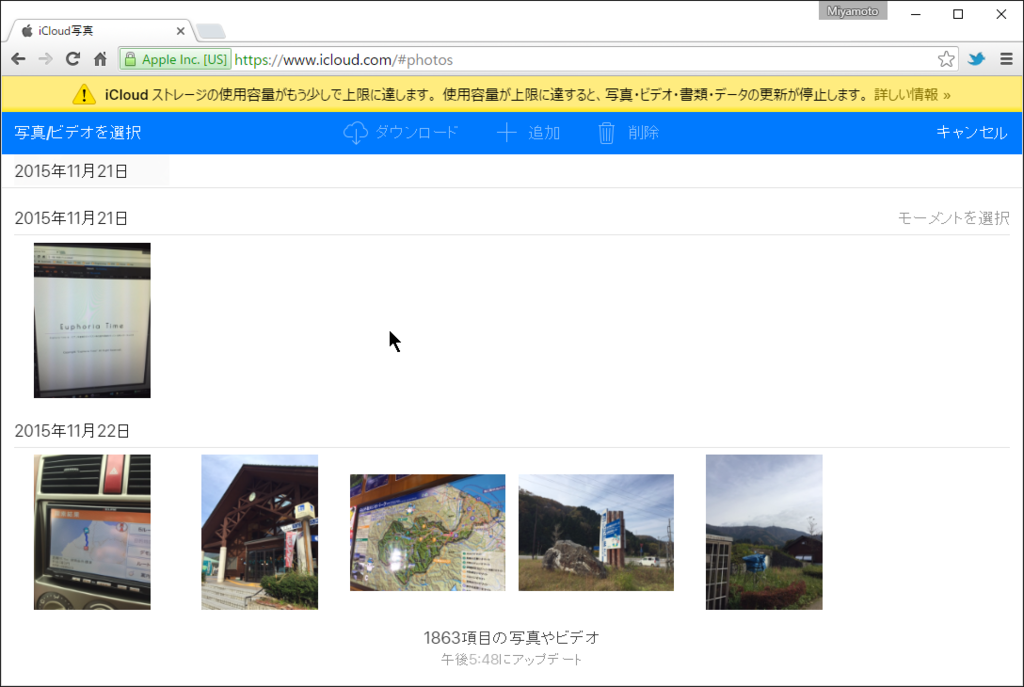Click the Miyamoto account name
The width and height of the screenshot is (1024, 687).
[852, 11]
